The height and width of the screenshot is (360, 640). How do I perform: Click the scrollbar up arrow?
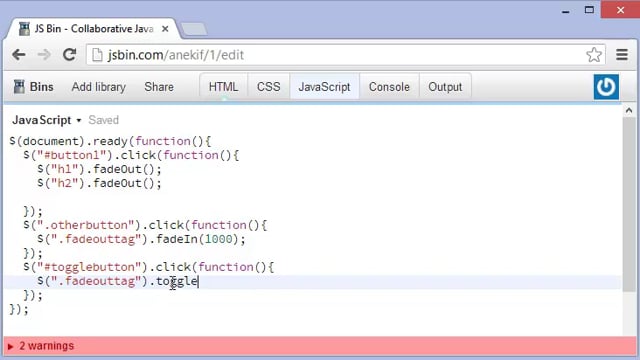click(629, 111)
